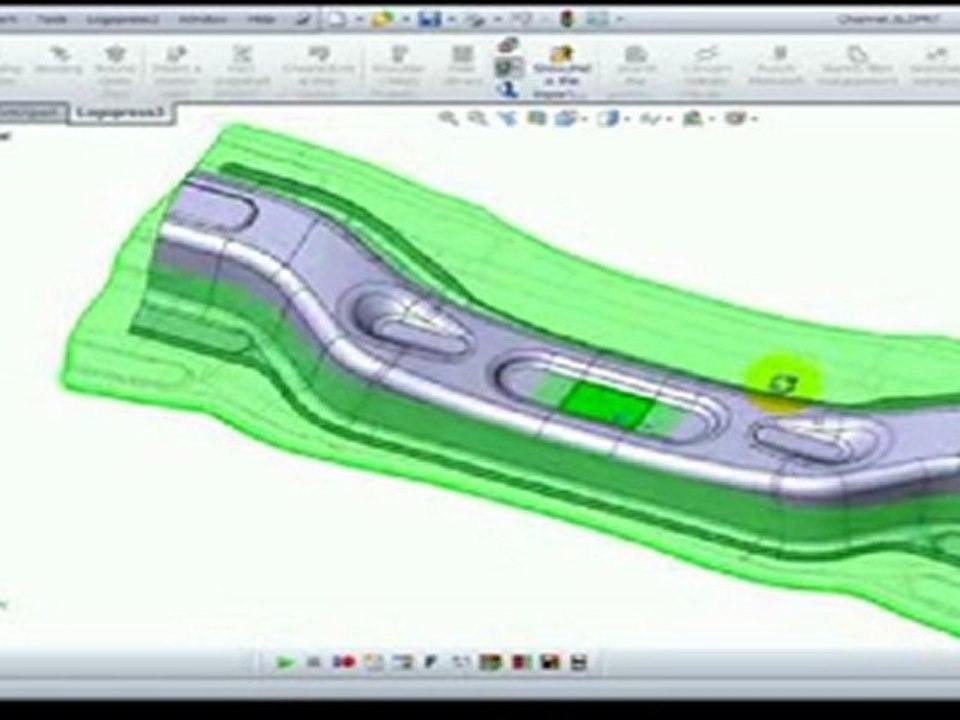Click the Print icon in top toolbar
The width and height of the screenshot is (960, 720).
point(474,20)
